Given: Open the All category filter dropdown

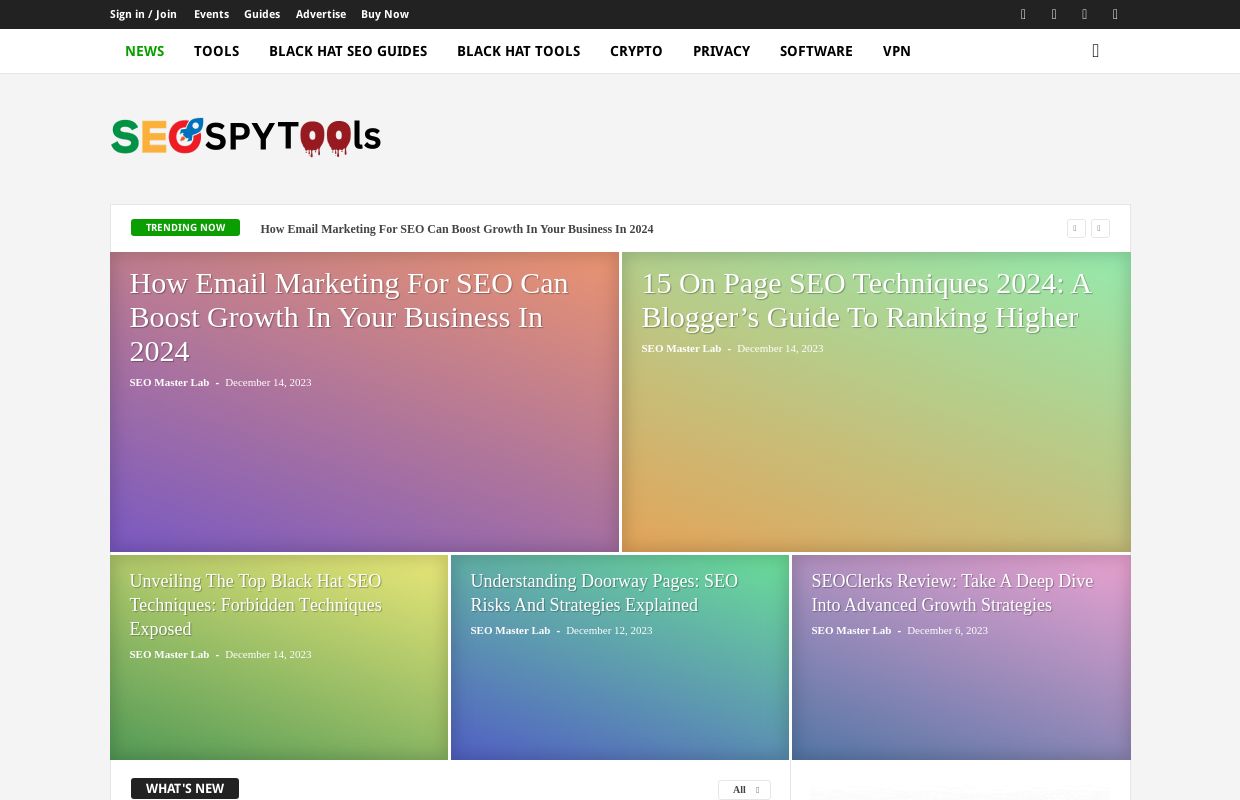Looking at the screenshot, I should pos(744,789).
